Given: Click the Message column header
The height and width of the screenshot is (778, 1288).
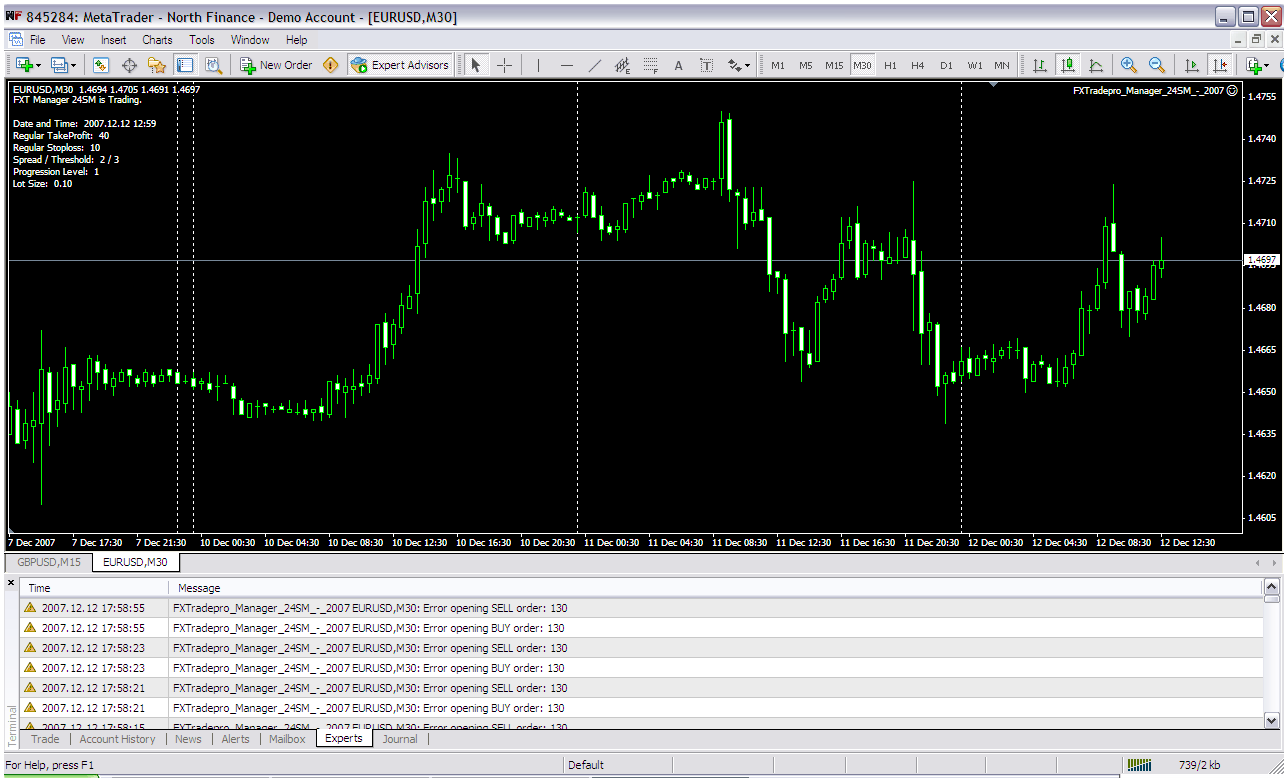Looking at the screenshot, I should pyautogui.click(x=715, y=588).
